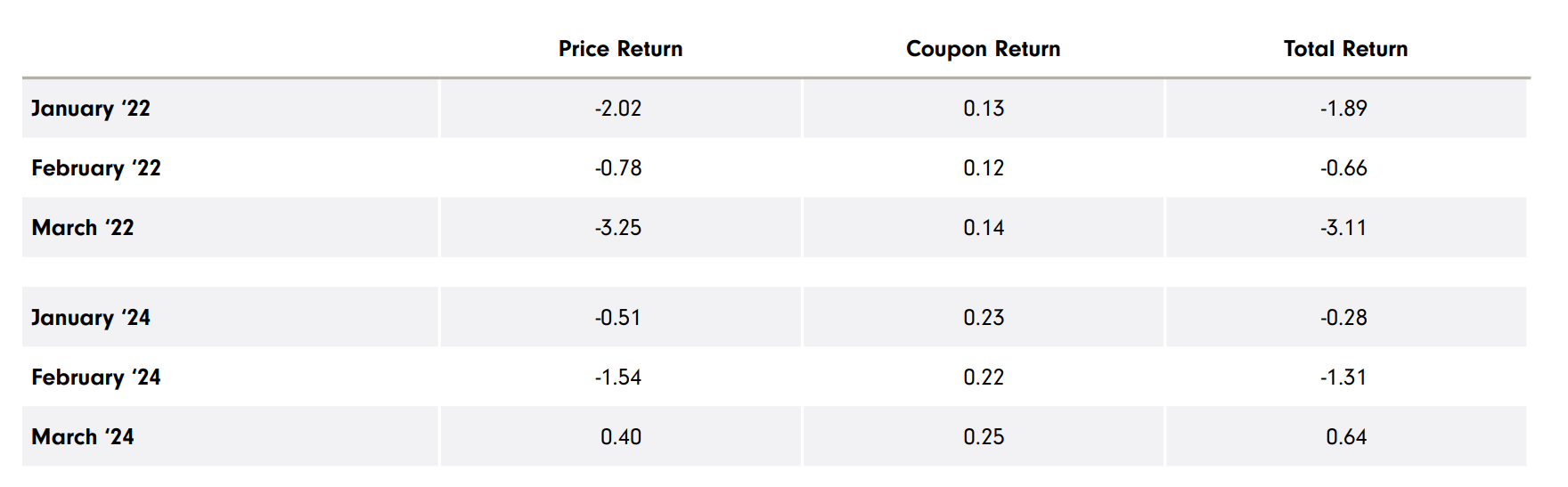The height and width of the screenshot is (487, 1568).
Task: Select the March '24 row label
Action: [83, 437]
